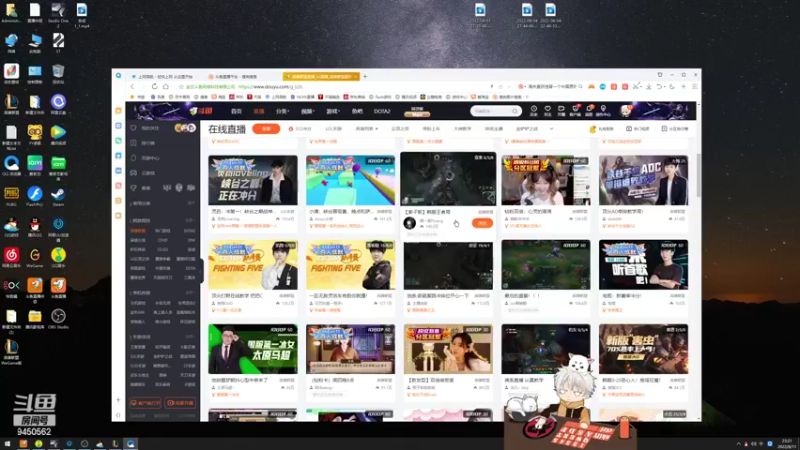Open the 太原马超 green stream thumbnail
Viewport: 800px width, 450px height.
coord(253,349)
